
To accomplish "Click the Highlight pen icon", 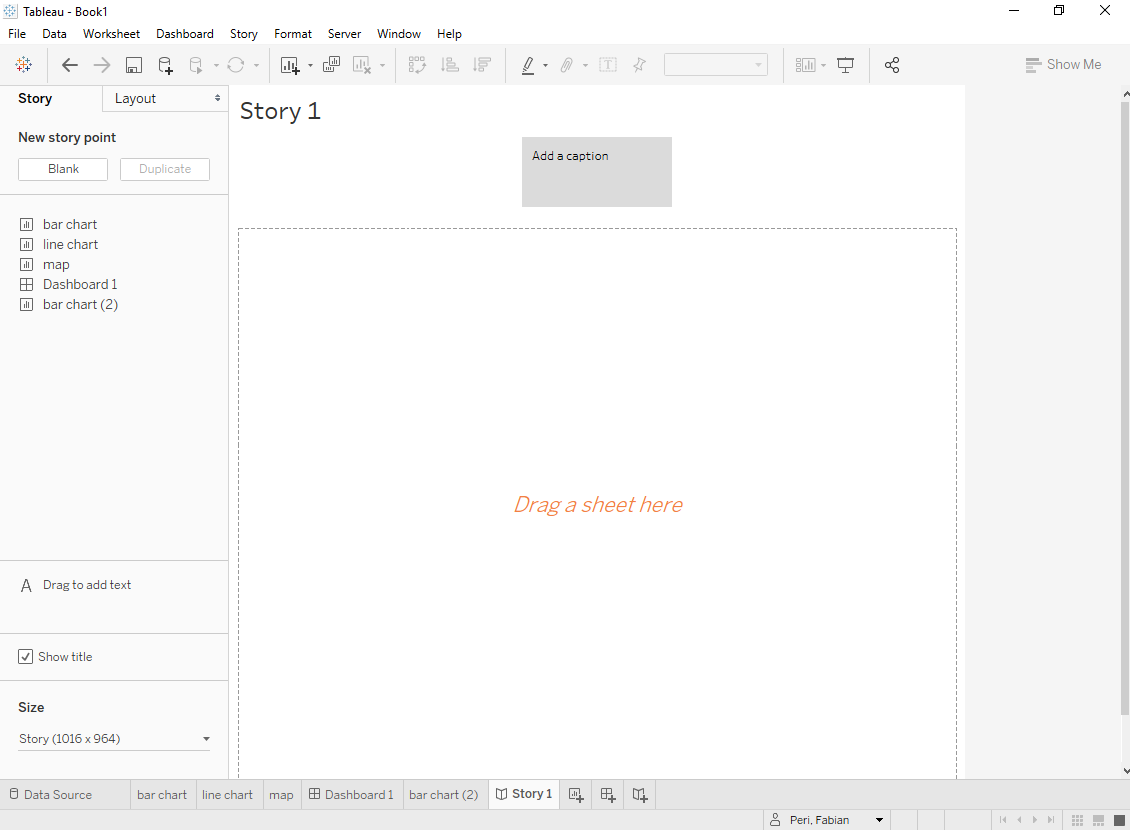I will (528, 65).
